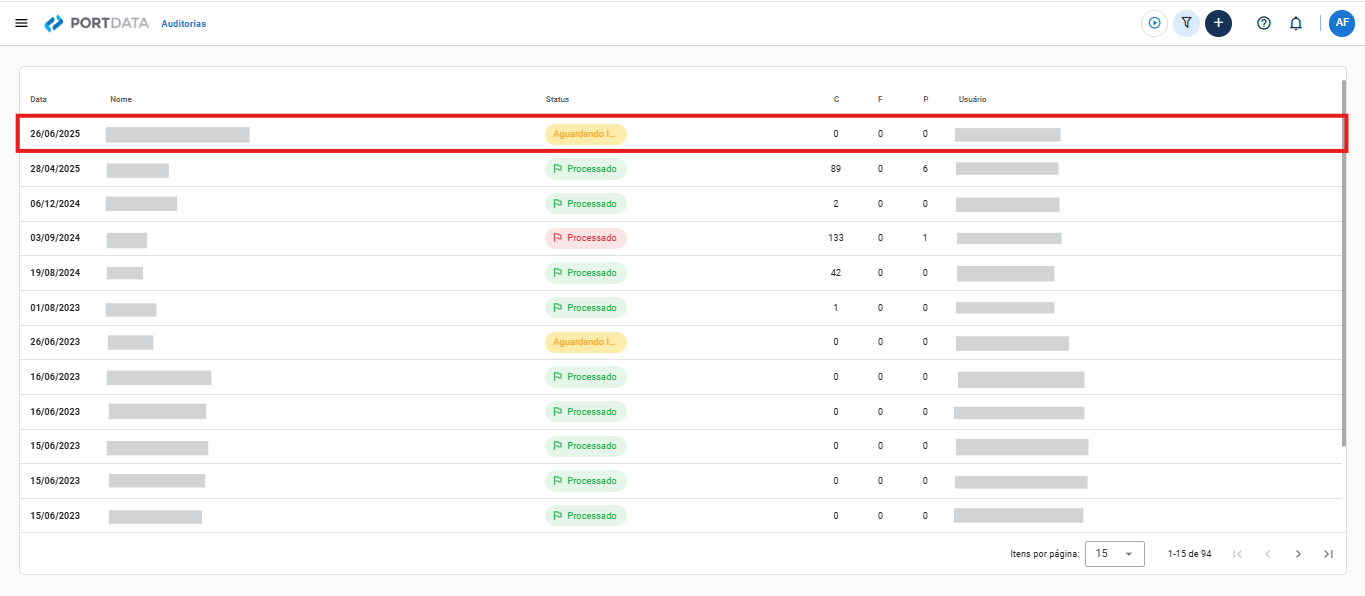Screen dimensions: 1365x596
Task: Click the play circle icon in header
Action: pos(1154,23)
